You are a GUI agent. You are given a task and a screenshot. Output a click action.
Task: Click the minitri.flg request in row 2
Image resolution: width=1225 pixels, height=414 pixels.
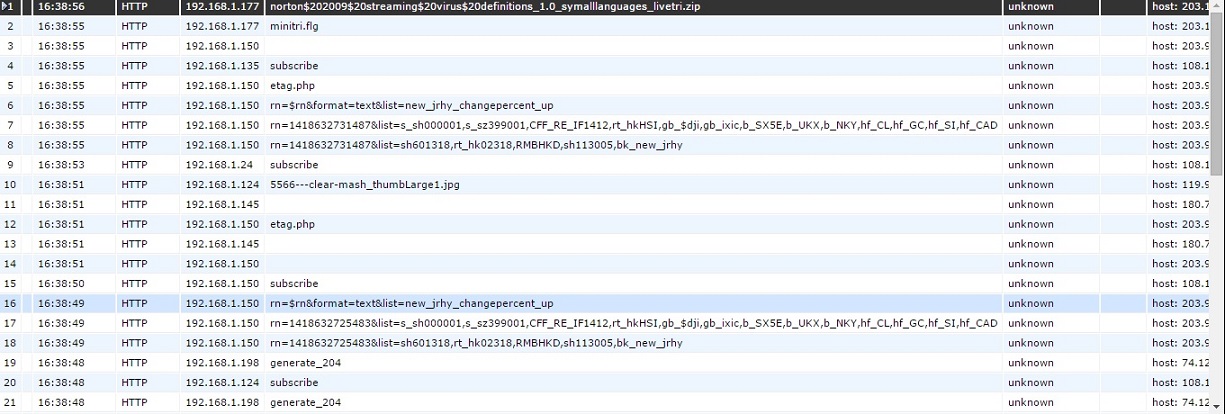(293, 26)
